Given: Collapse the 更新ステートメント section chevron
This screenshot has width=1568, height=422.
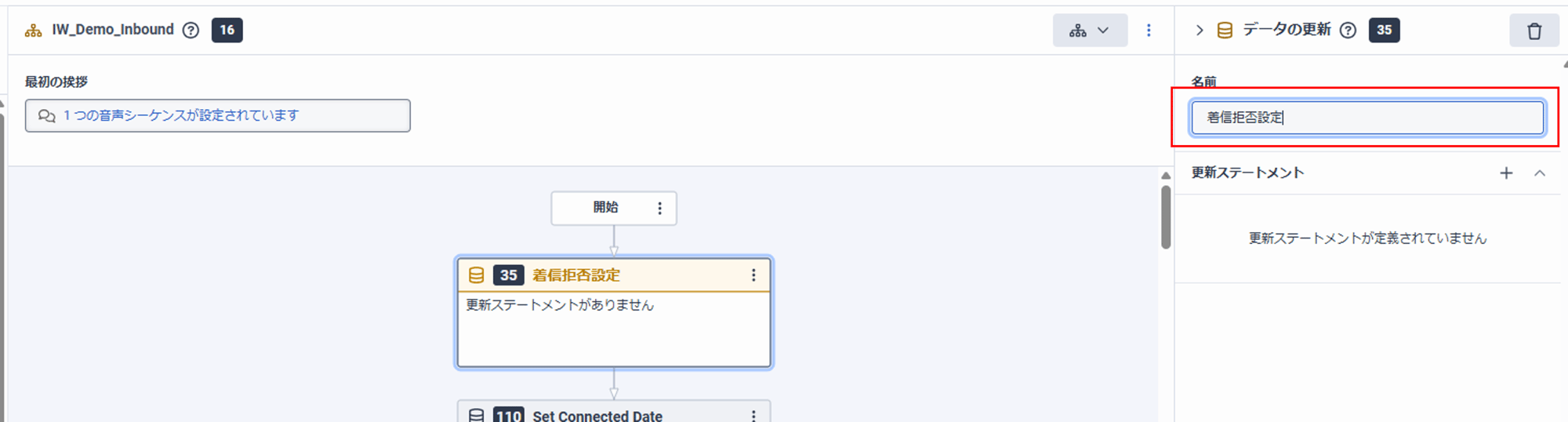Looking at the screenshot, I should (x=1540, y=173).
